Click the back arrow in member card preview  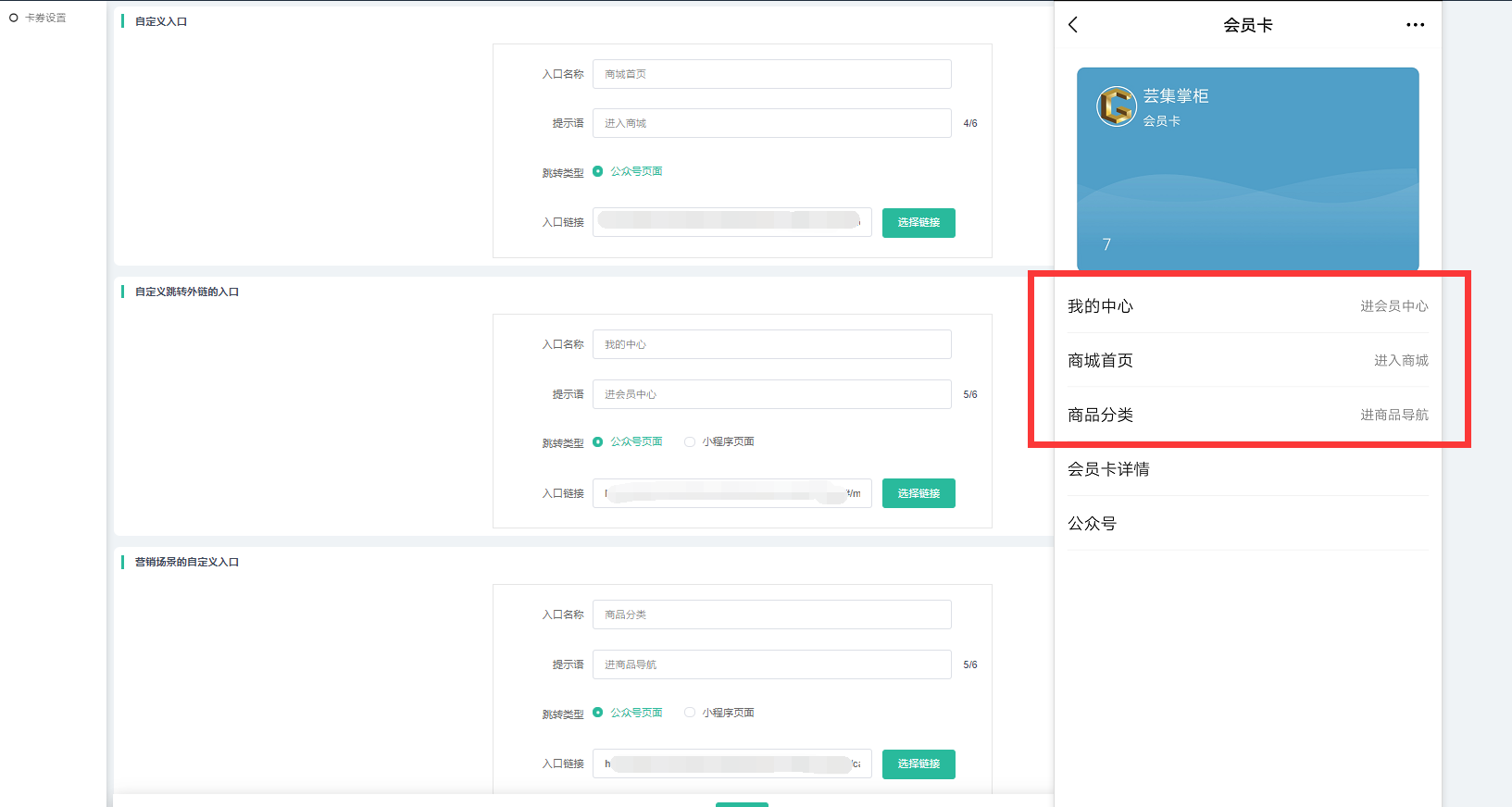tap(1073, 25)
